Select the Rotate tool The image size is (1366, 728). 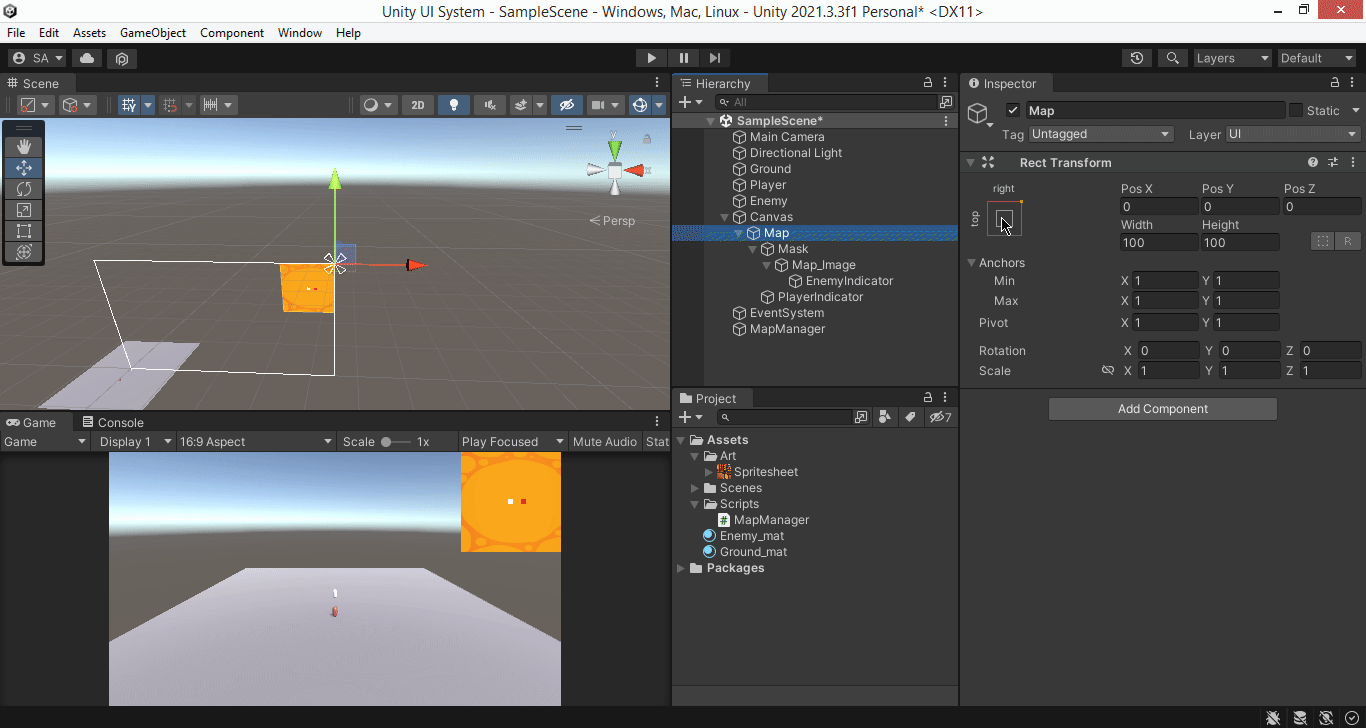pos(22,188)
